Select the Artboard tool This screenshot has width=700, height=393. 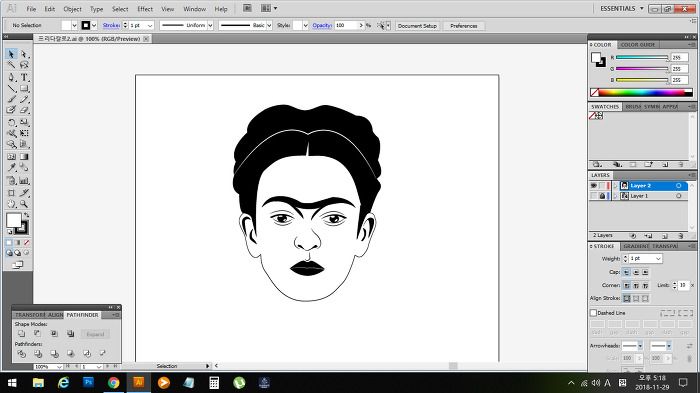(x=11, y=193)
